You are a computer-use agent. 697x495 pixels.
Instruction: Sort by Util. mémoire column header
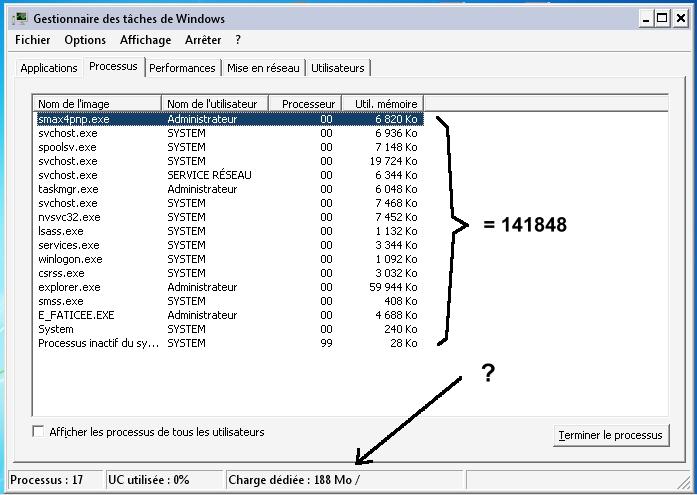click(x=383, y=104)
